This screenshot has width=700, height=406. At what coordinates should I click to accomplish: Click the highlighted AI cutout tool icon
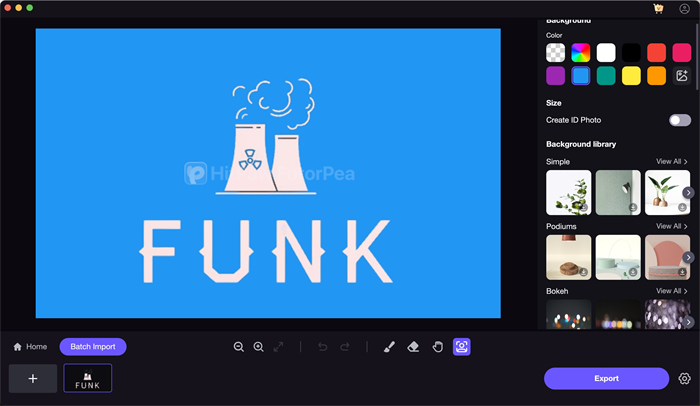click(x=461, y=347)
